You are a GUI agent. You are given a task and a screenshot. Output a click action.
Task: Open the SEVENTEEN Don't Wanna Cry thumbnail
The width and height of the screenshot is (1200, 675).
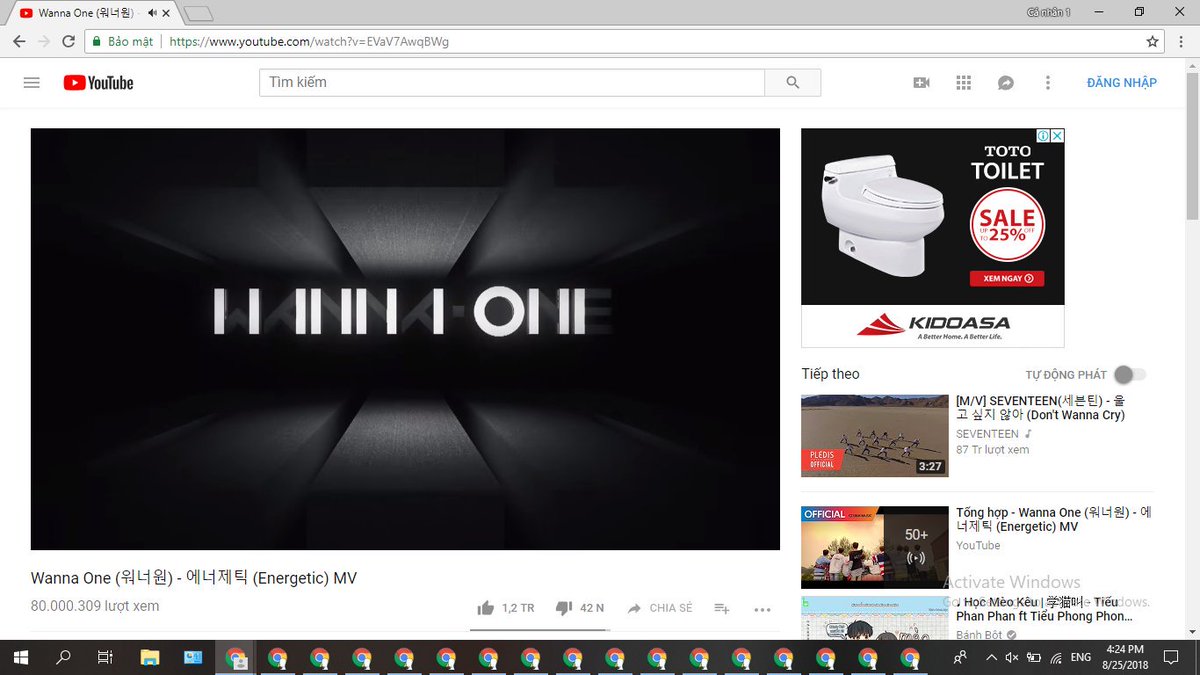click(875, 435)
